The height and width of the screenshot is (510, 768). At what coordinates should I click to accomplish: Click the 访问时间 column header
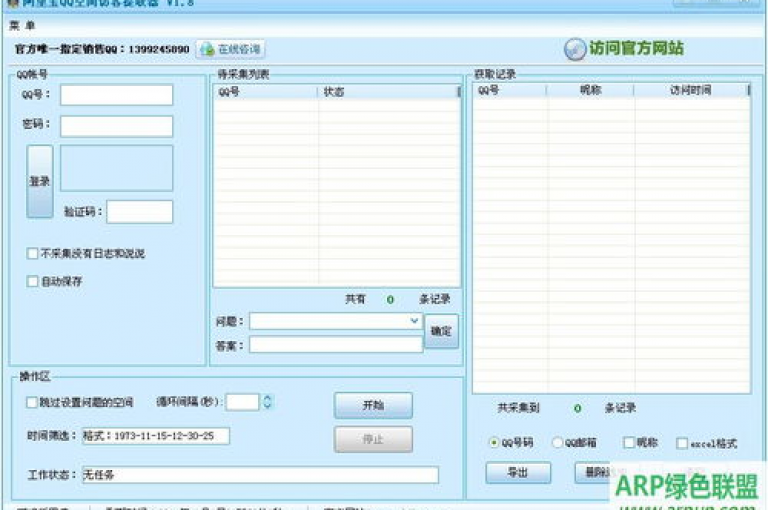click(x=691, y=90)
